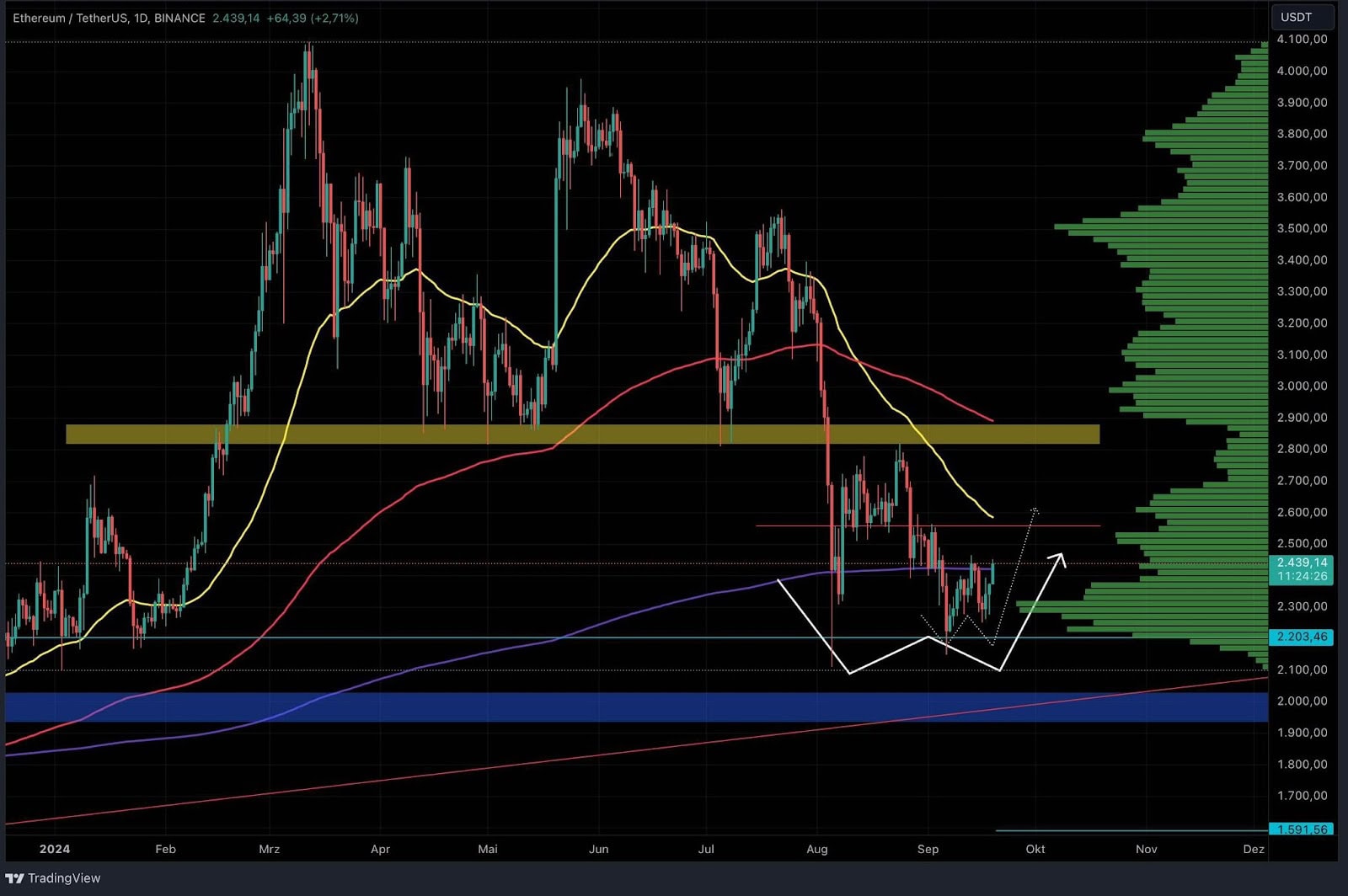Click the 1.800,00 price axis label
The height and width of the screenshot is (896, 1348).
click(x=1302, y=765)
